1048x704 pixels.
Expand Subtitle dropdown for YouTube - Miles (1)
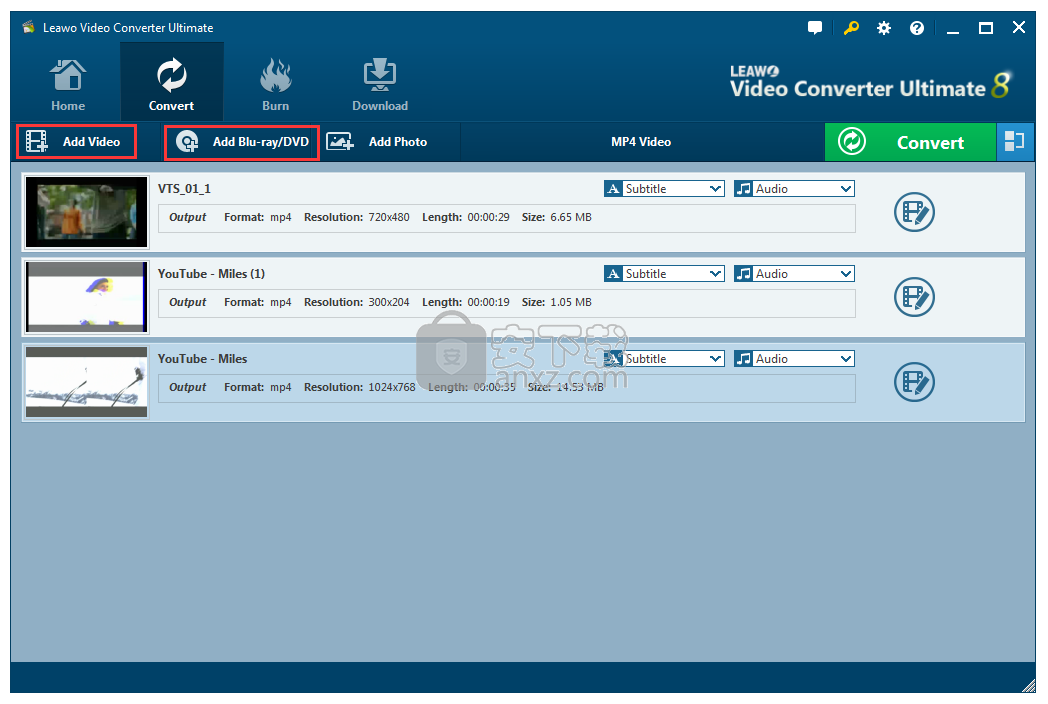pos(664,273)
